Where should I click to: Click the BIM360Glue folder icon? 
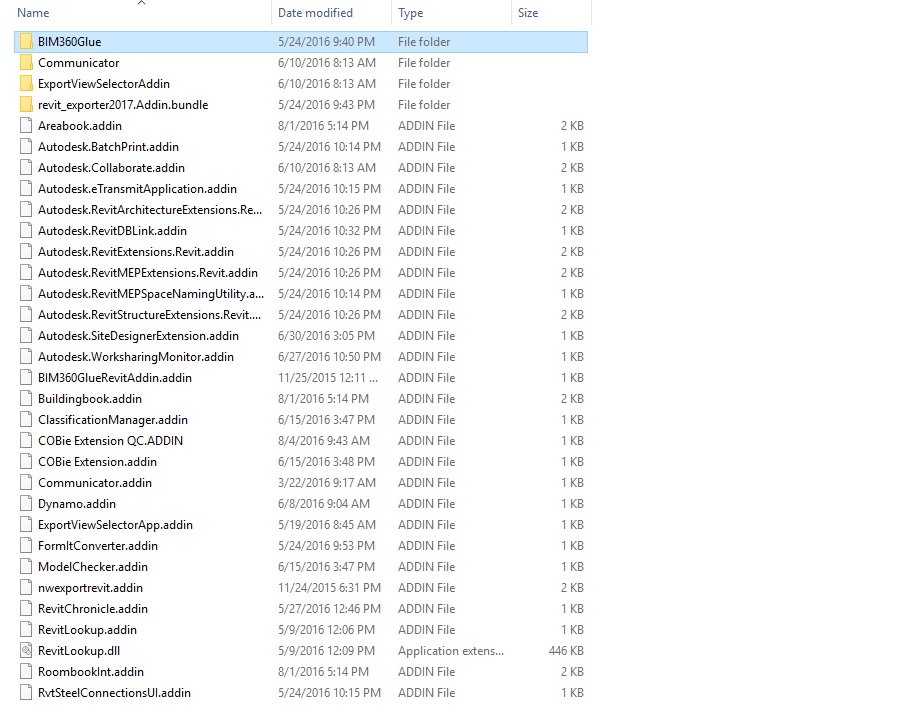pyautogui.click(x=26, y=42)
